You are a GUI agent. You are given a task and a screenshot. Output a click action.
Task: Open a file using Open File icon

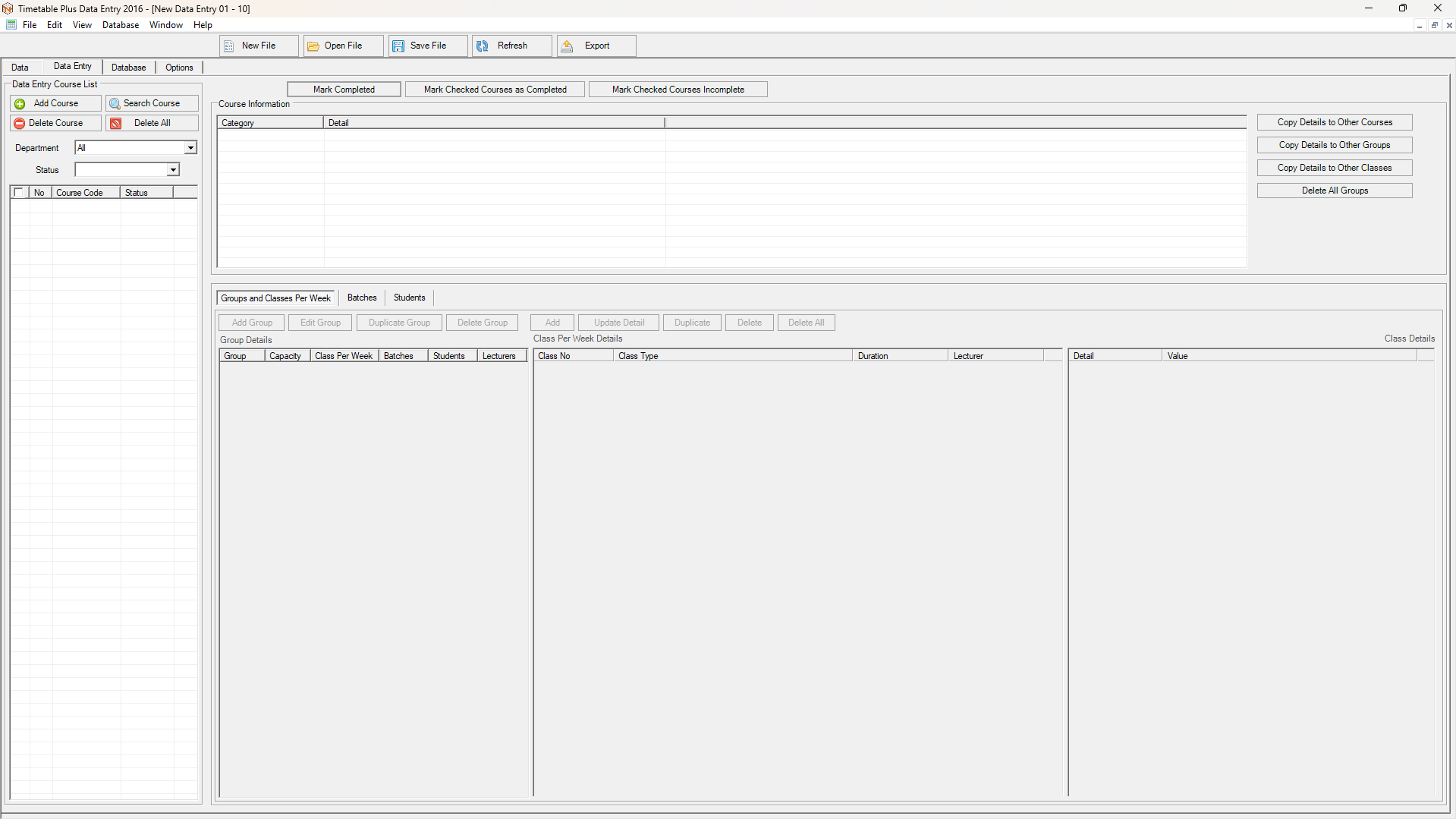pyautogui.click(x=313, y=46)
